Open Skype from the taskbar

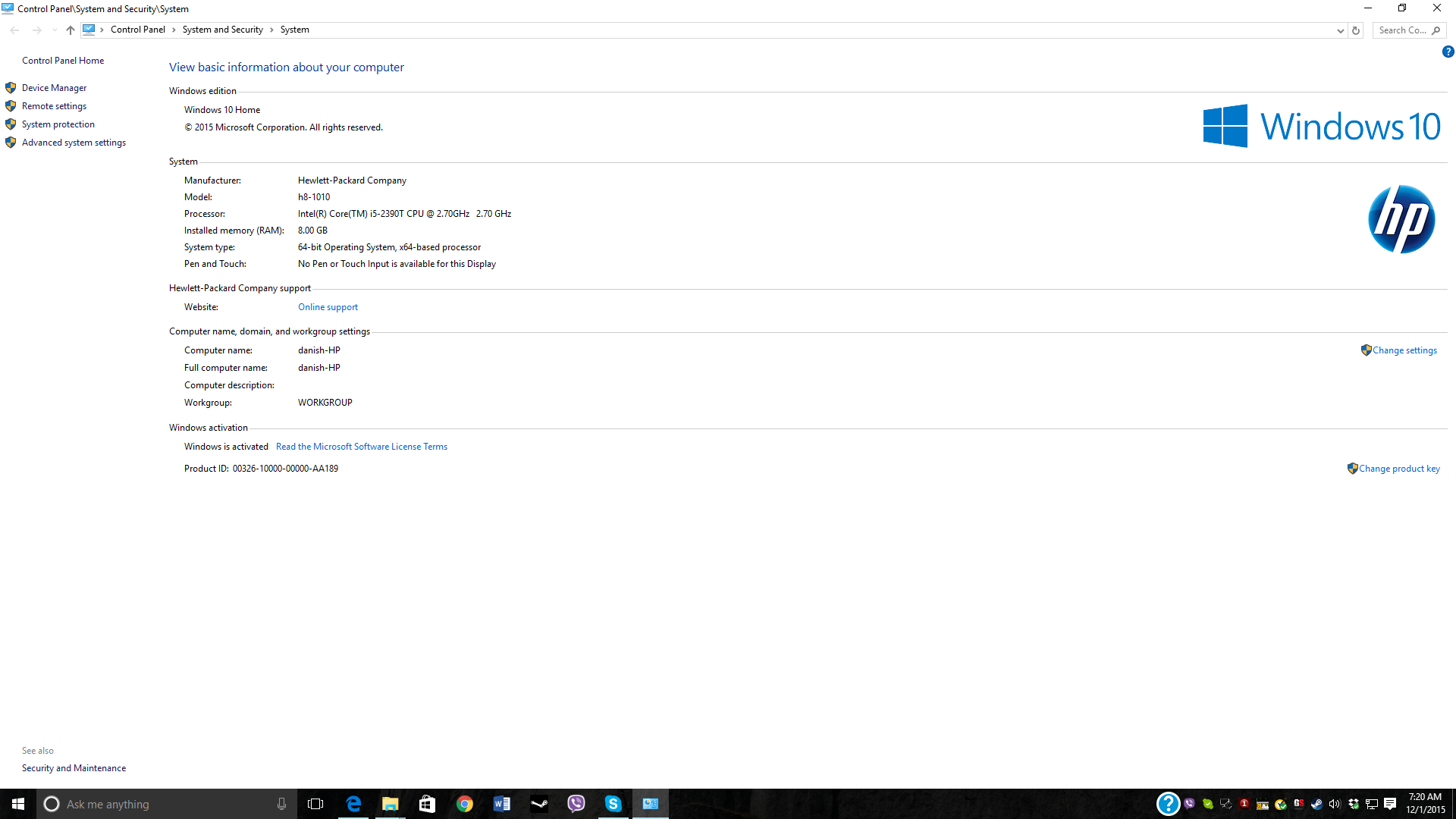pos(613,804)
